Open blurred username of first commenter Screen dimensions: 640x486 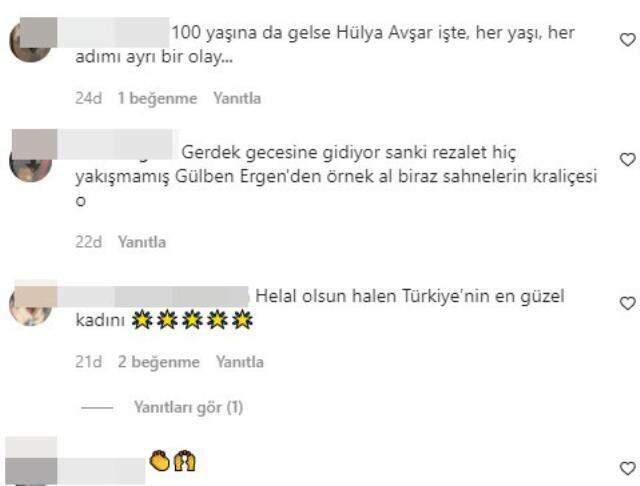pos(113,32)
